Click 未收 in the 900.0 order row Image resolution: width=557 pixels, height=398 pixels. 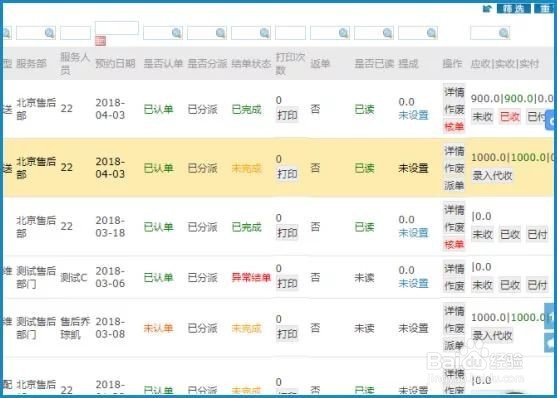click(482, 117)
